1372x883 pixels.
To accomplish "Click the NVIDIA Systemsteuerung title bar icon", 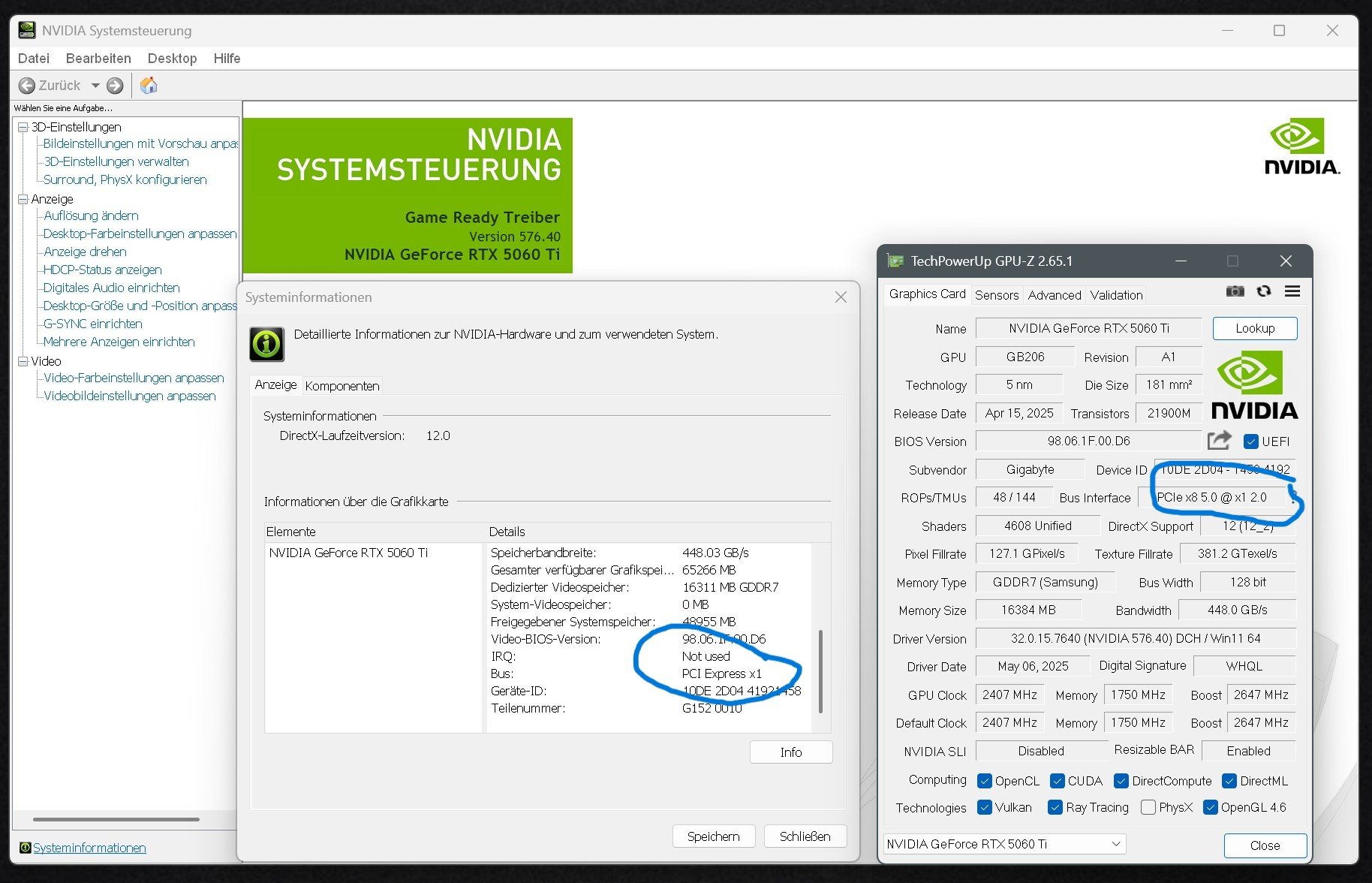I will (27, 31).
